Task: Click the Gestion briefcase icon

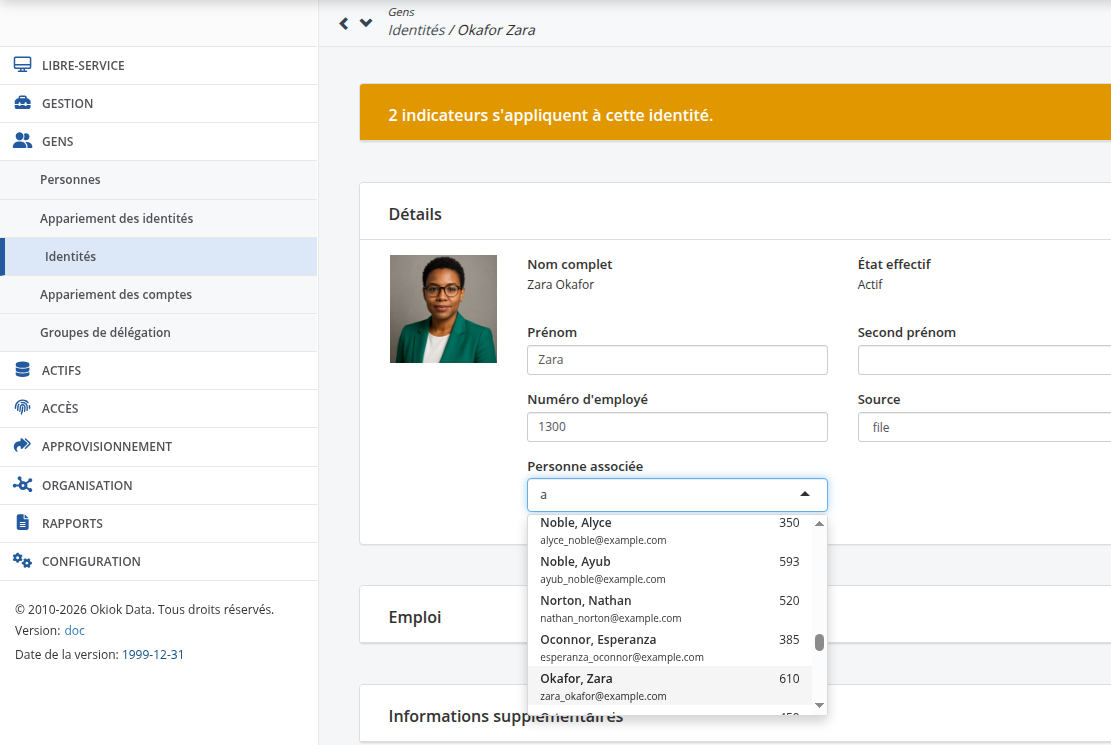Action: tap(23, 103)
